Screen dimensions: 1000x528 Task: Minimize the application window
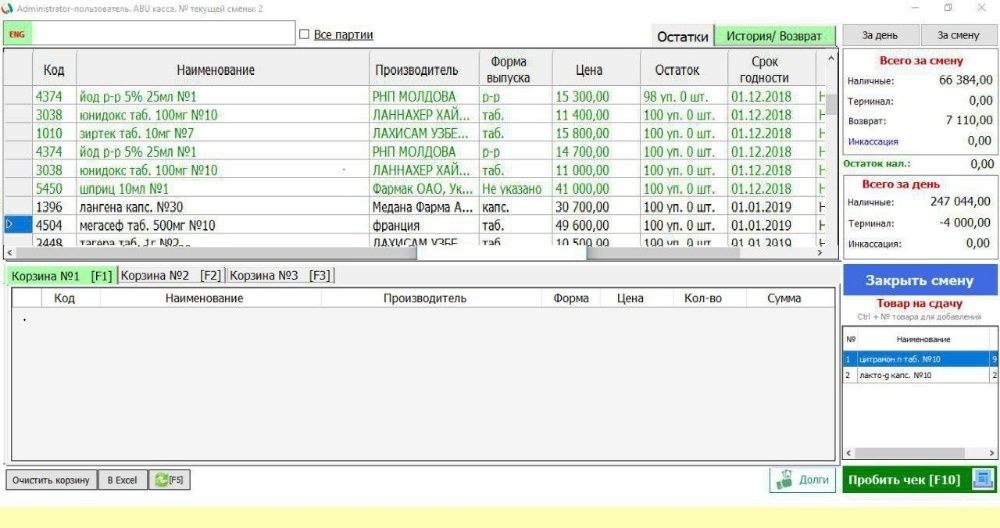coord(915,8)
